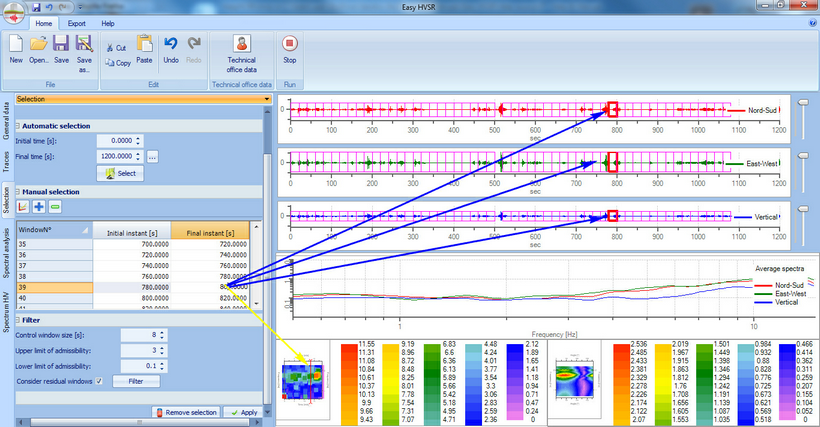Open the Spectral analysis side tab
Screen dimensions: 820x427
[6, 253]
